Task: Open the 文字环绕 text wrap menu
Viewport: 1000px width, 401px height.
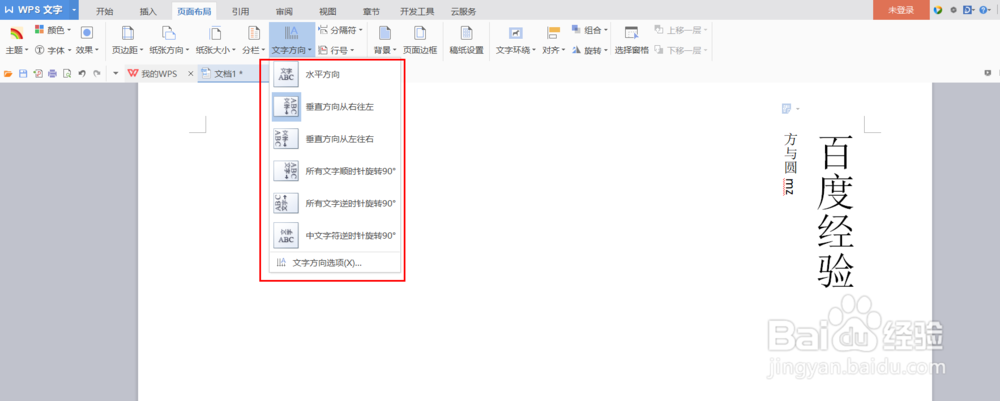Action: coord(516,41)
